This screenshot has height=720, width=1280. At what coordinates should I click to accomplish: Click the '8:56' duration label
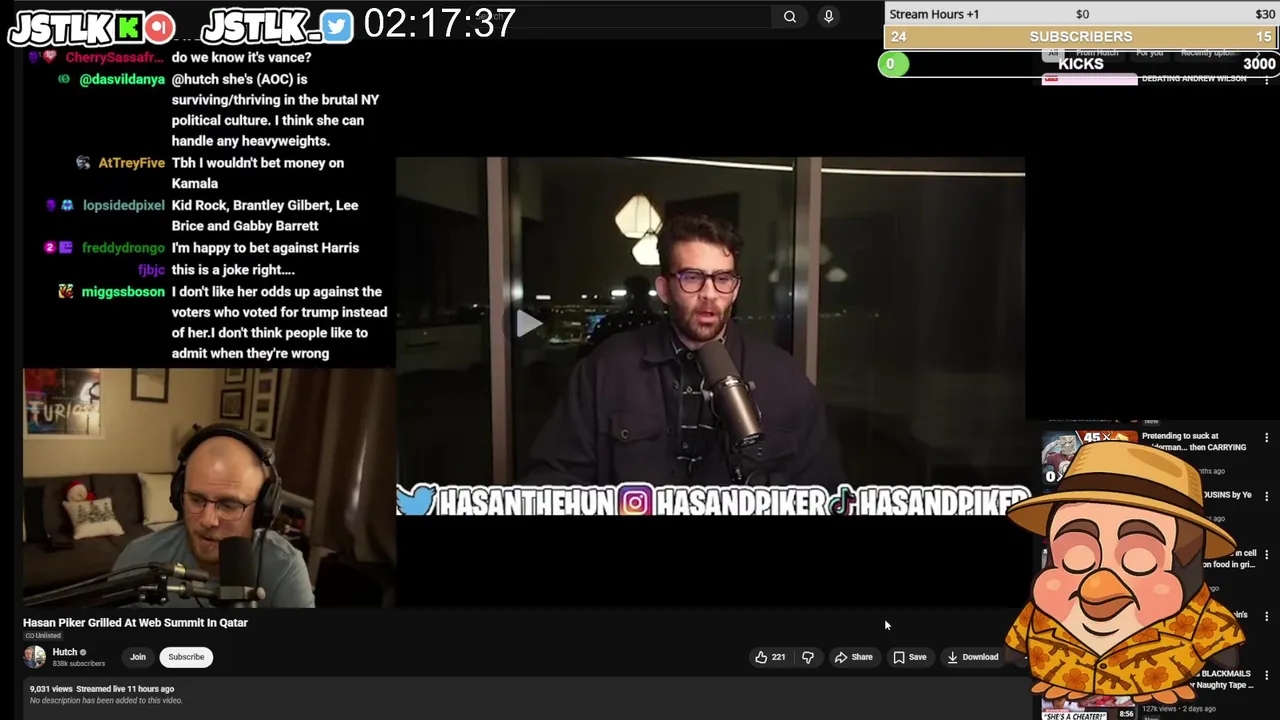[x=1127, y=713]
